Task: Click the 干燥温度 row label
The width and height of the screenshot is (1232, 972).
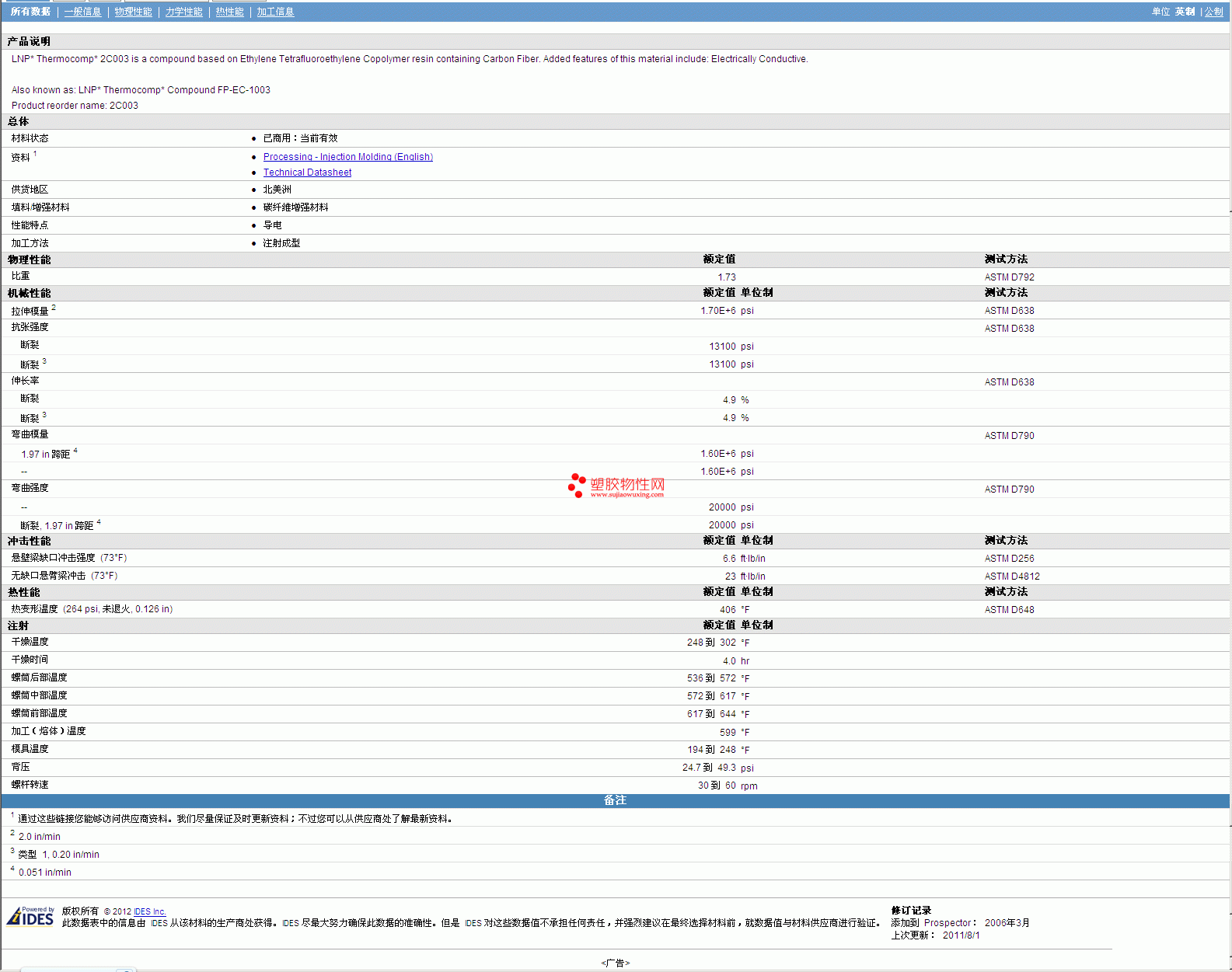Action: click(x=30, y=642)
